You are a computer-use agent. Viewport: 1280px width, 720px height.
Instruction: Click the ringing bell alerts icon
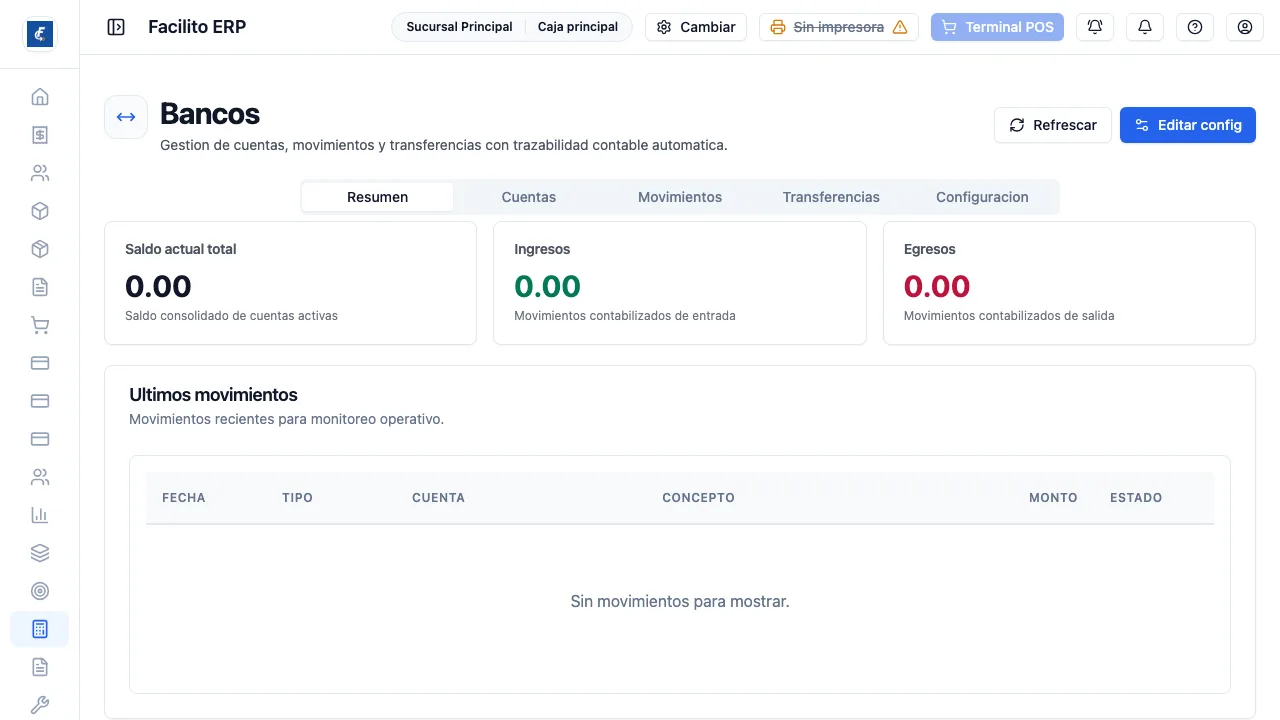click(1095, 27)
